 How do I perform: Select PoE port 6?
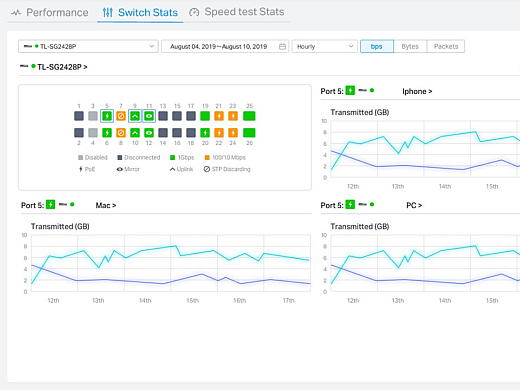(x=107, y=133)
